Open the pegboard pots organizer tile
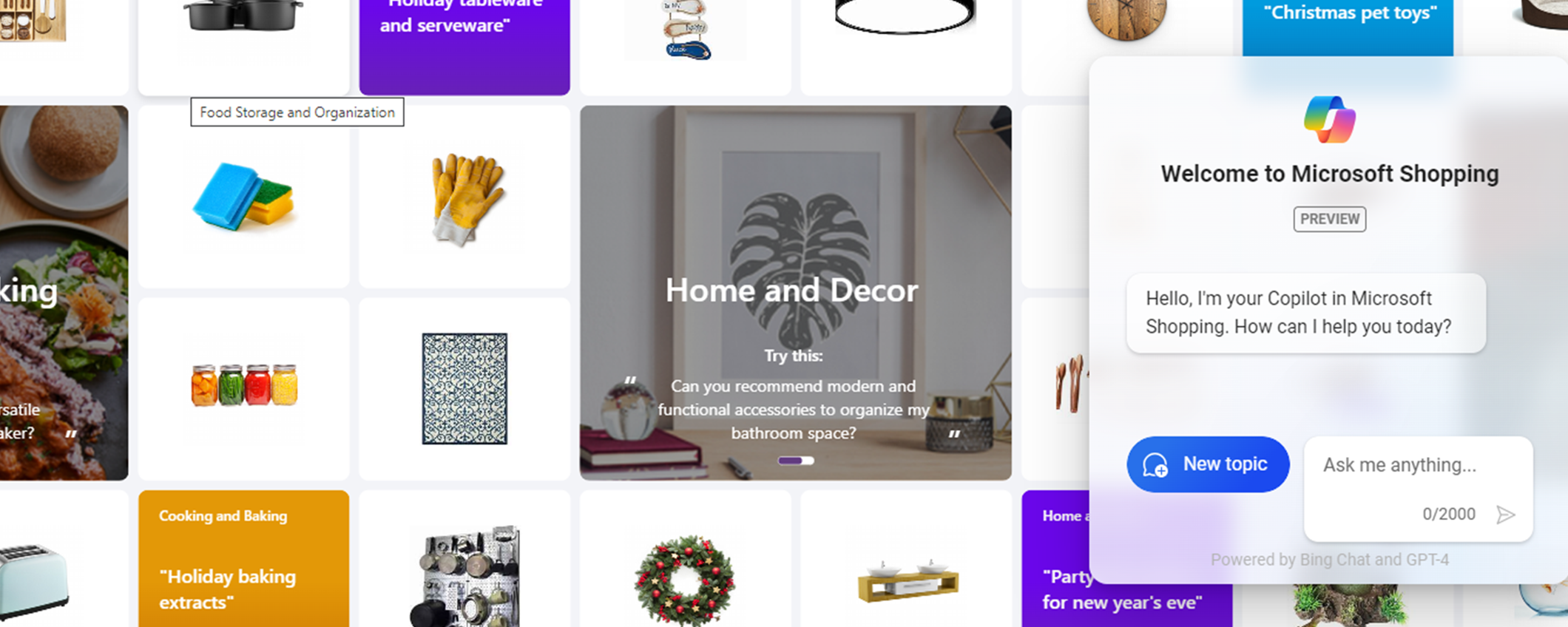The height and width of the screenshot is (627, 1568). pyautogui.click(x=464, y=559)
